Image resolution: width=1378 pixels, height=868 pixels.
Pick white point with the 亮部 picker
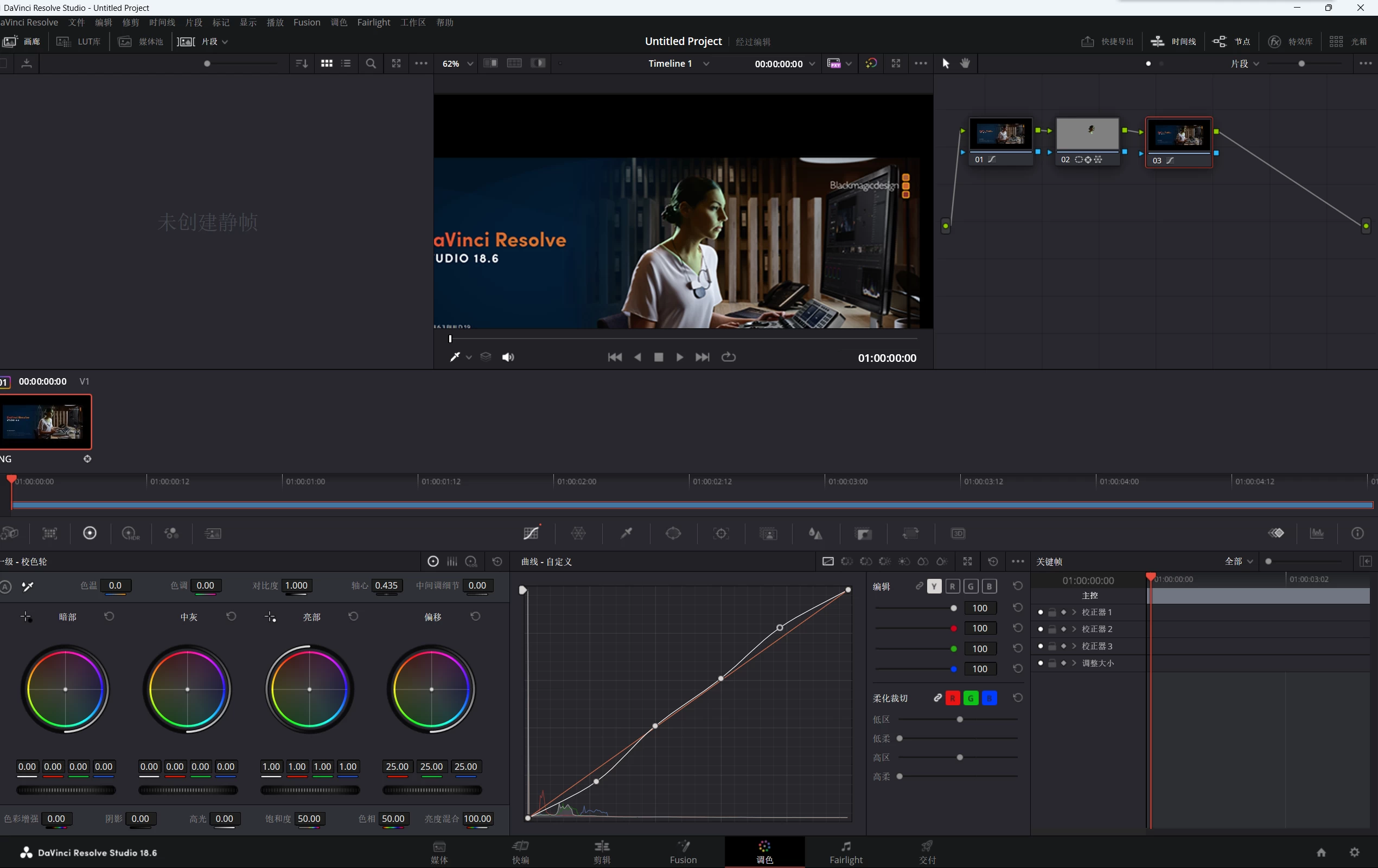pyautogui.click(x=270, y=617)
